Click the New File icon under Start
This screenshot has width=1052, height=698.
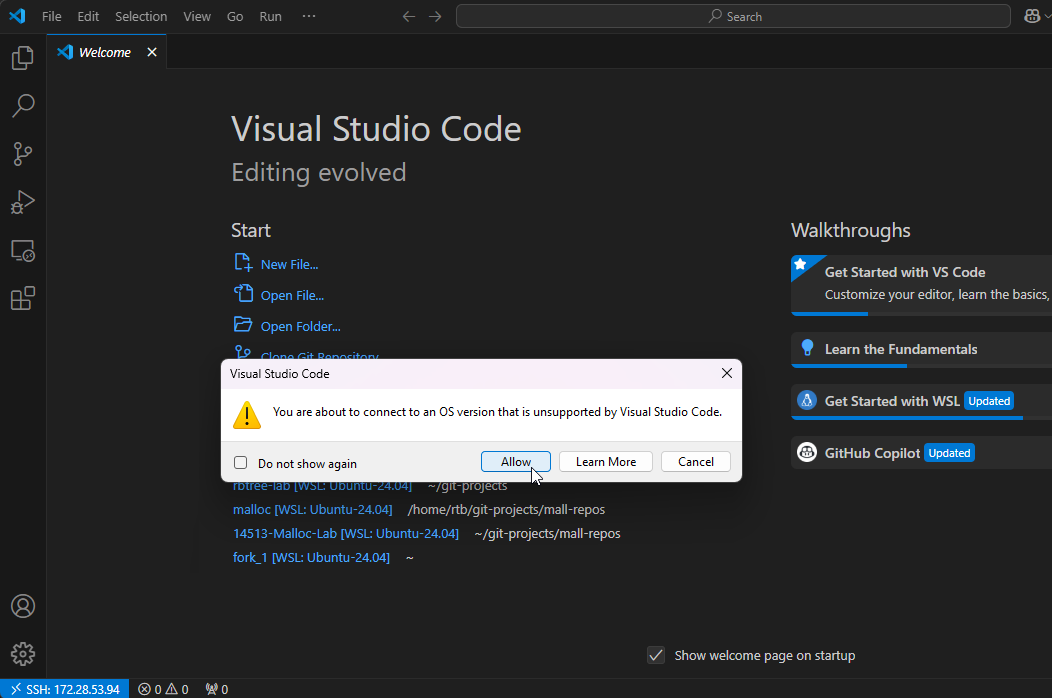point(243,262)
